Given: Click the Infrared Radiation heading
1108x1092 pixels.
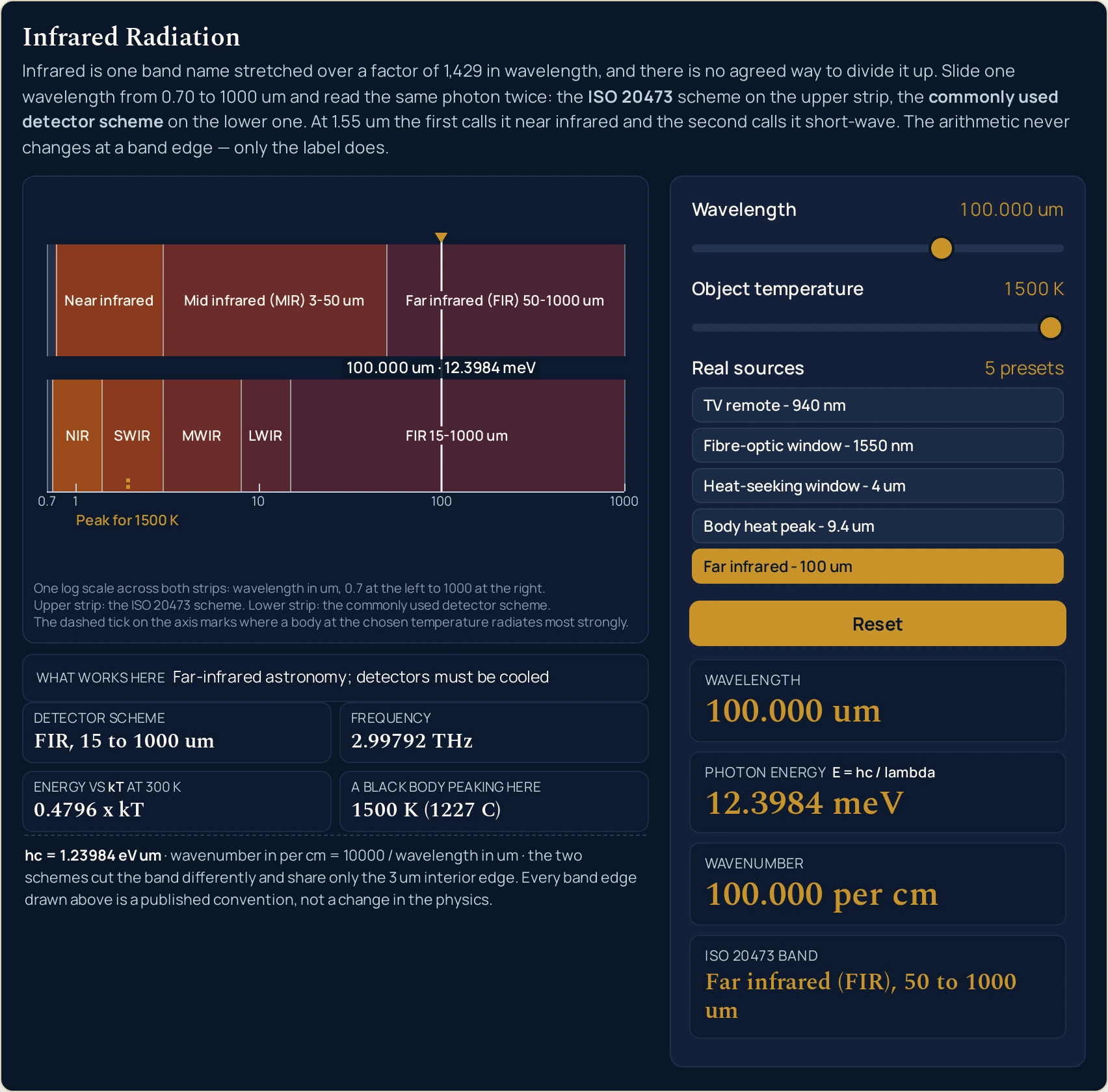Looking at the screenshot, I should (131, 37).
